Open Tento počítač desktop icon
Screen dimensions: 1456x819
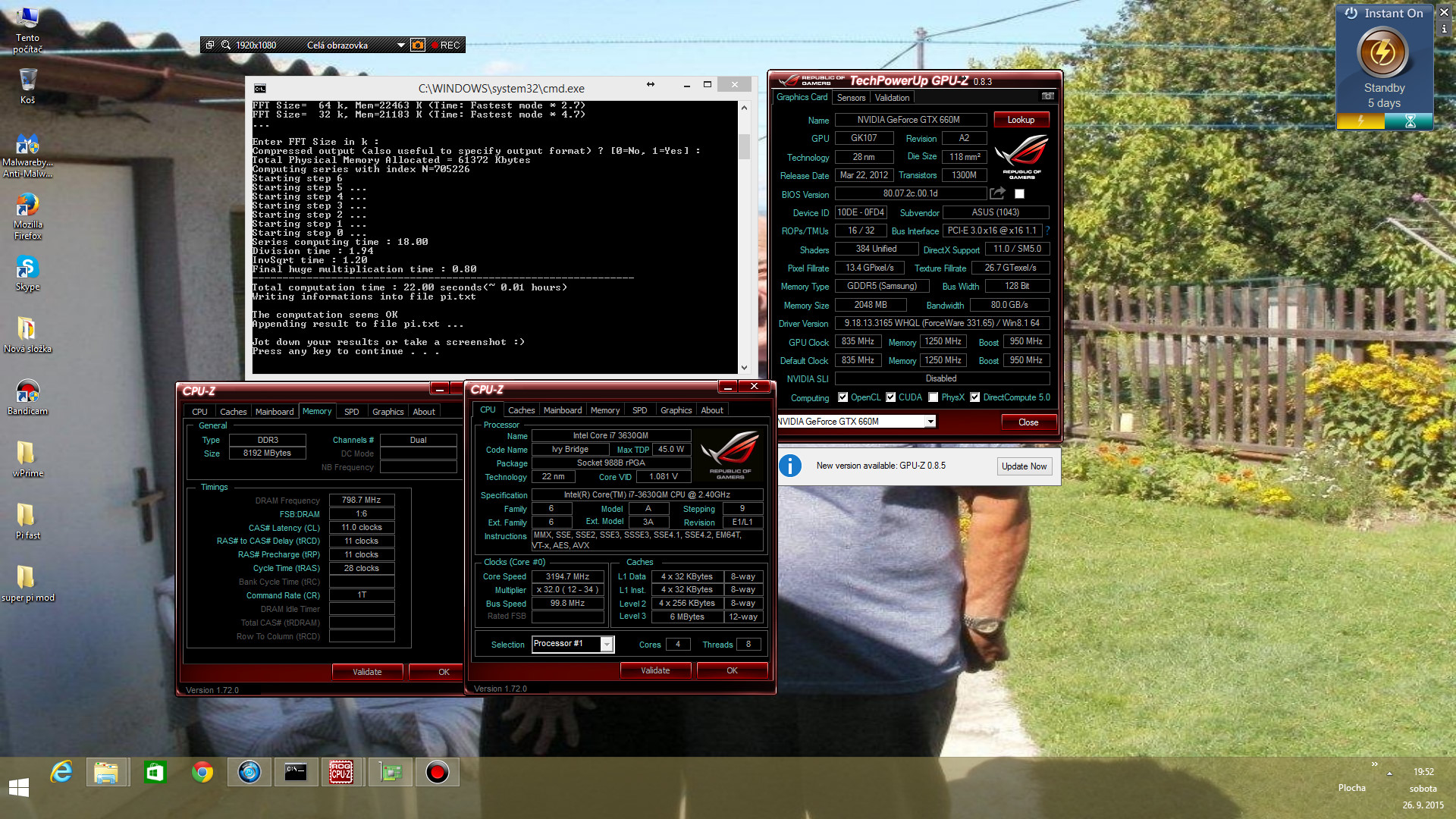(x=27, y=30)
